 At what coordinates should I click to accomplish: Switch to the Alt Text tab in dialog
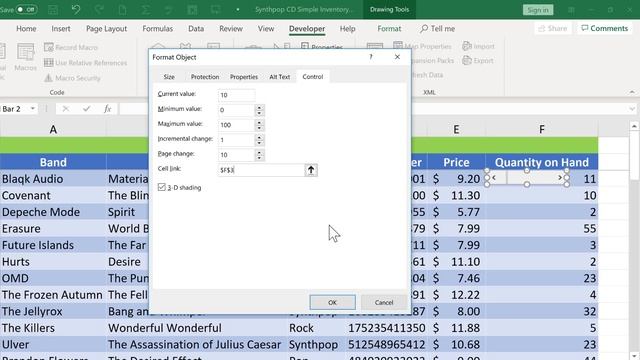(280, 77)
